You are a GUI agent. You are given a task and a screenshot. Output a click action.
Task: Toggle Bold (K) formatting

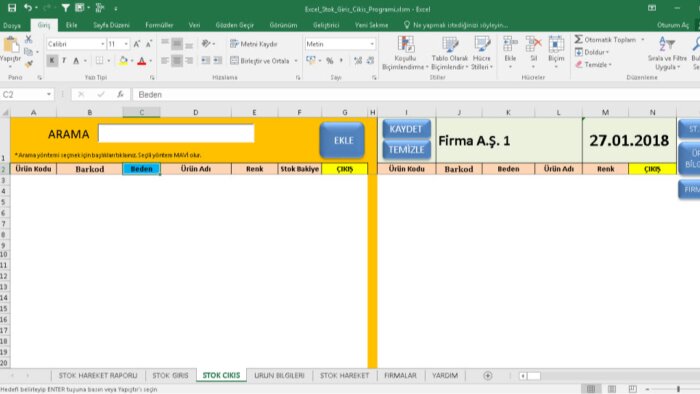pyautogui.click(x=52, y=61)
